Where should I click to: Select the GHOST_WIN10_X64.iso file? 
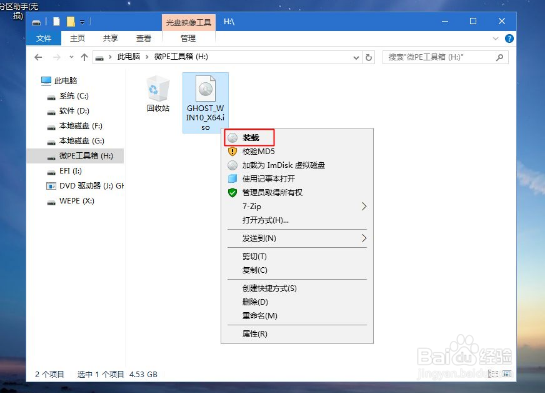point(205,103)
